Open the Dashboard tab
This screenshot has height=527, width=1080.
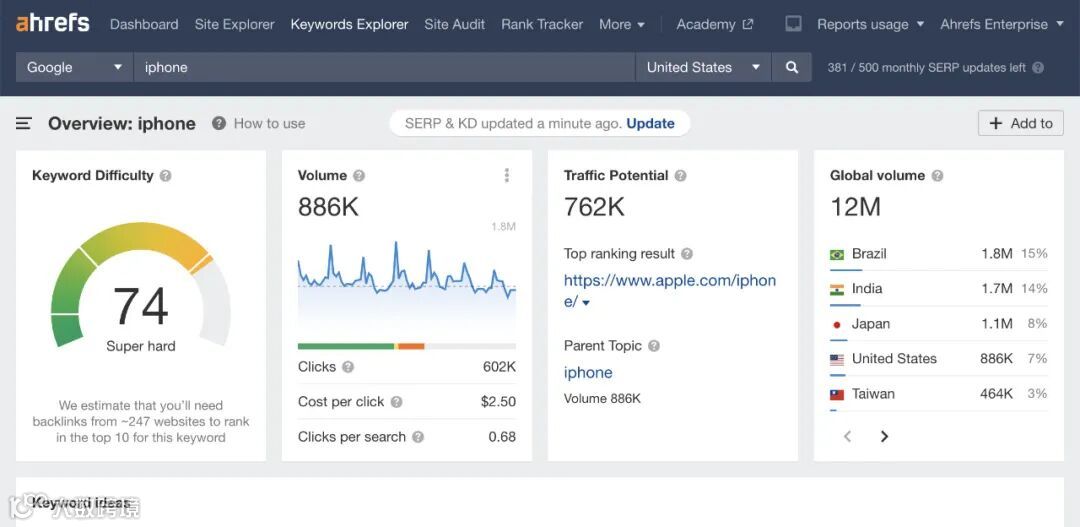(x=144, y=24)
